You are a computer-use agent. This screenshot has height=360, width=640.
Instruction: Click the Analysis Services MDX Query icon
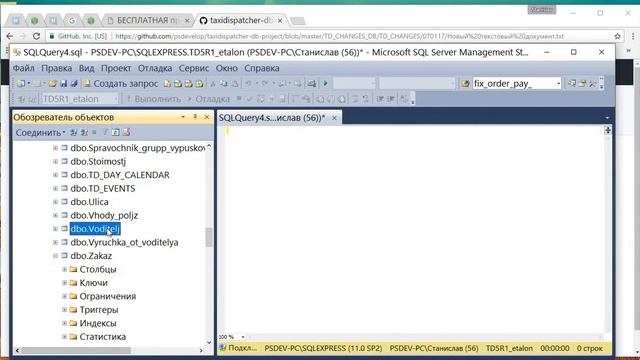(178, 84)
